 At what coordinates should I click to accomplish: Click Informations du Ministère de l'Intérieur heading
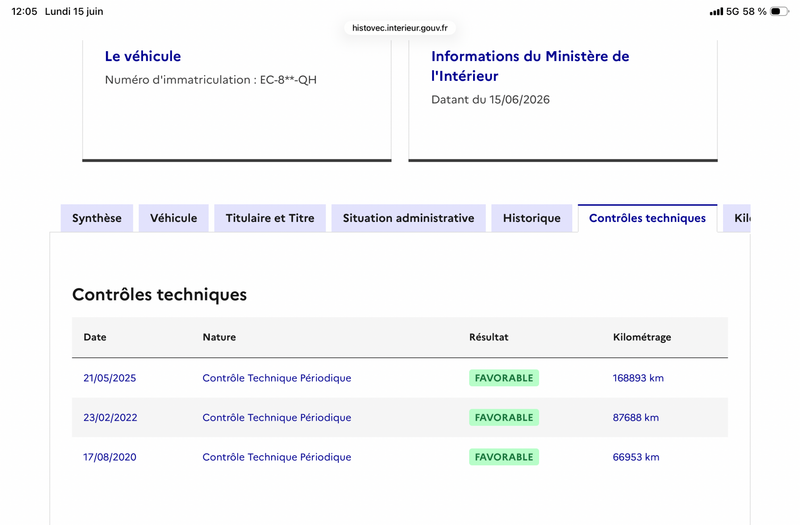click(x=530, y=66)
